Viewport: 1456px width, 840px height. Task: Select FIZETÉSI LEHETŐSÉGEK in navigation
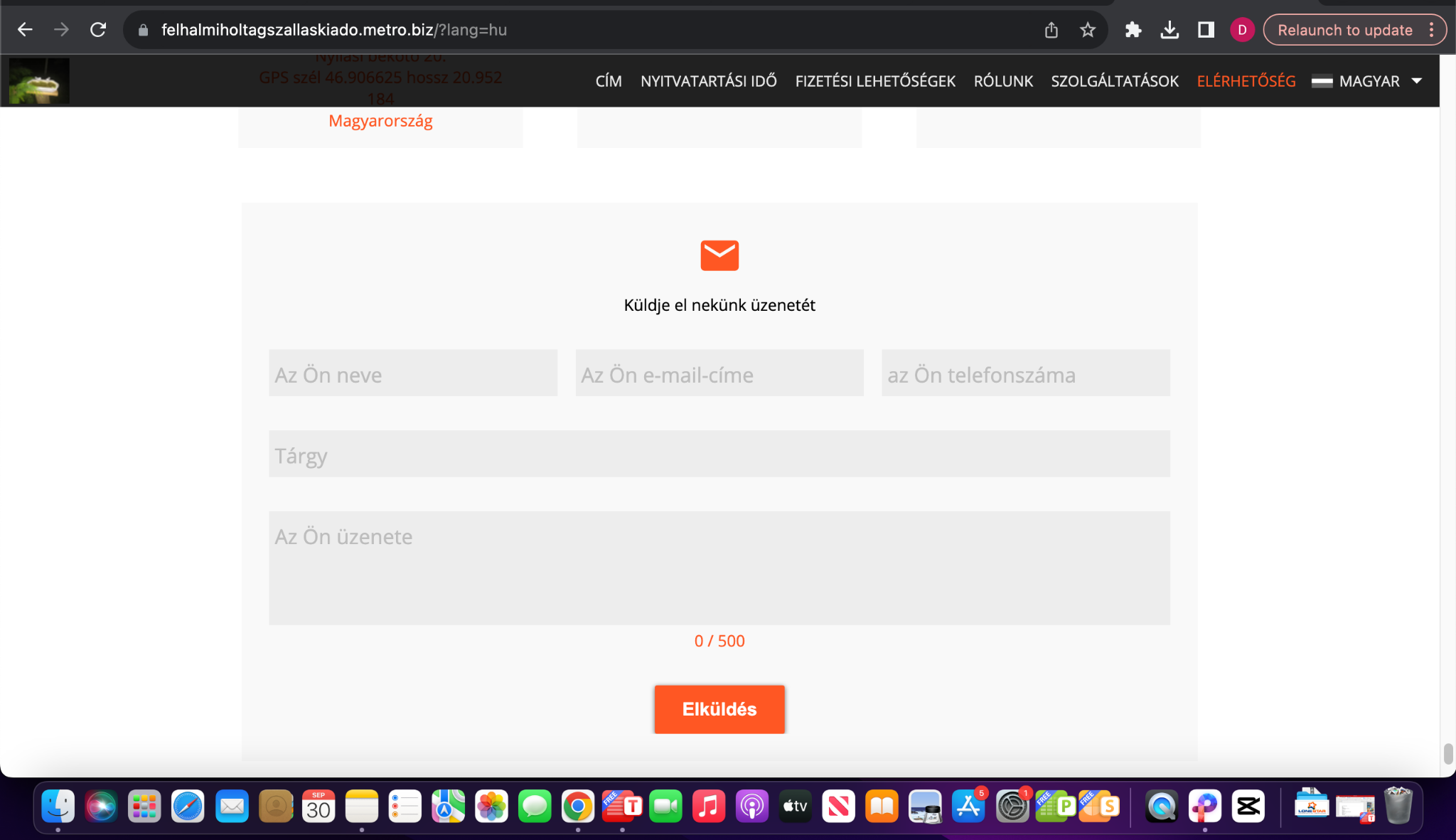point(875,81)
